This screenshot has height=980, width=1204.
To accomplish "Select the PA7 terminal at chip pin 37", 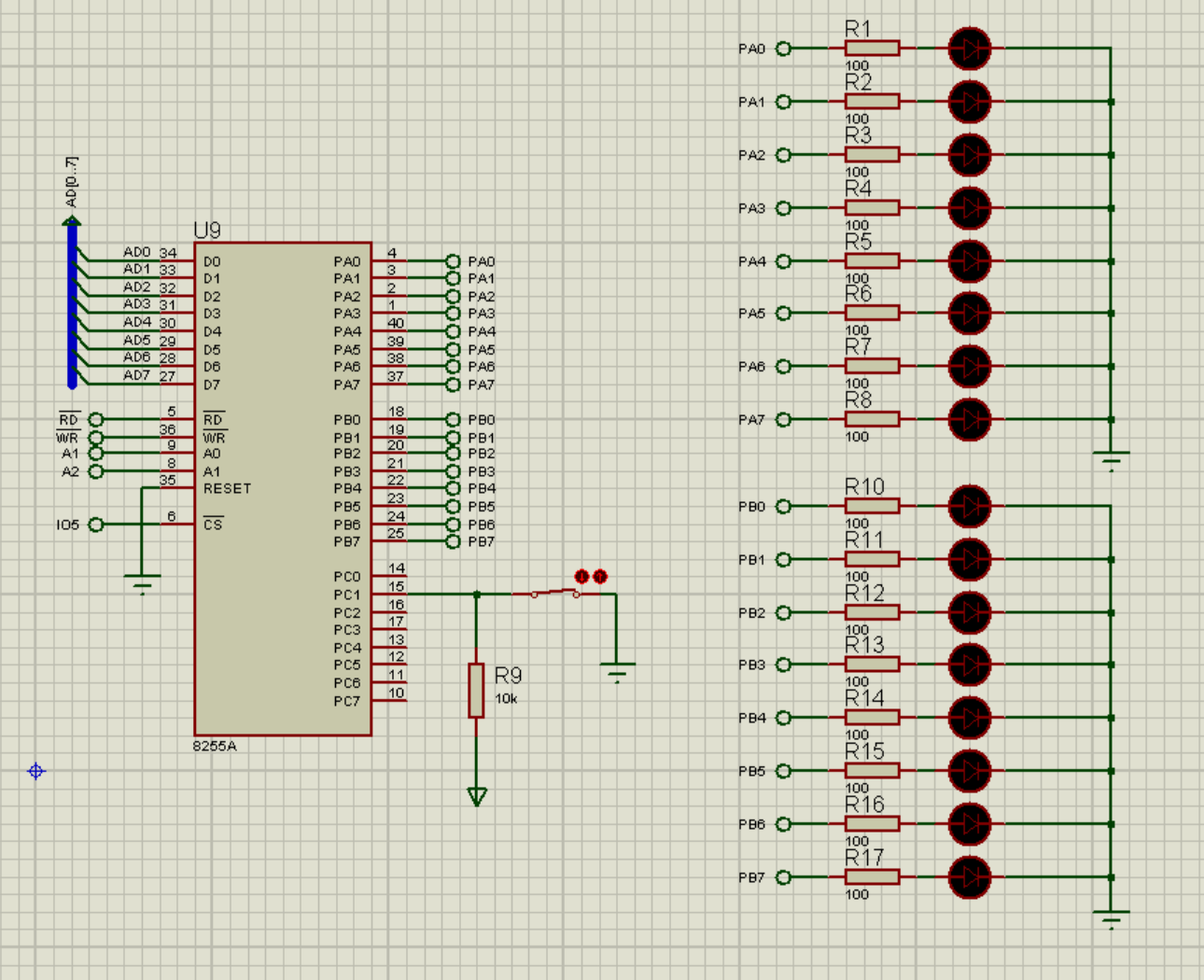I will click(453, 385).
